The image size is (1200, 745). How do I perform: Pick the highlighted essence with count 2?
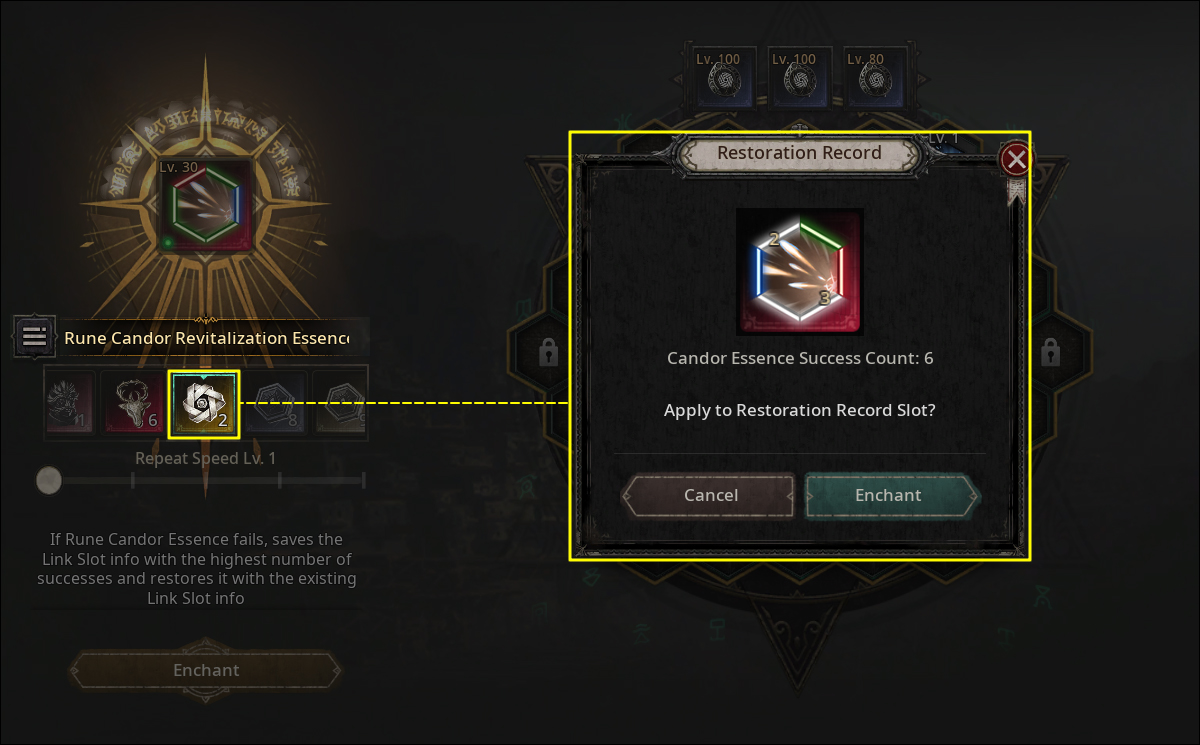[x=204, y=404]
